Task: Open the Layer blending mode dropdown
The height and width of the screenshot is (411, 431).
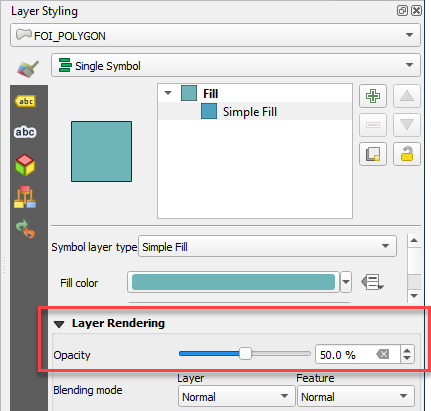Action: [x=237, y=396]
